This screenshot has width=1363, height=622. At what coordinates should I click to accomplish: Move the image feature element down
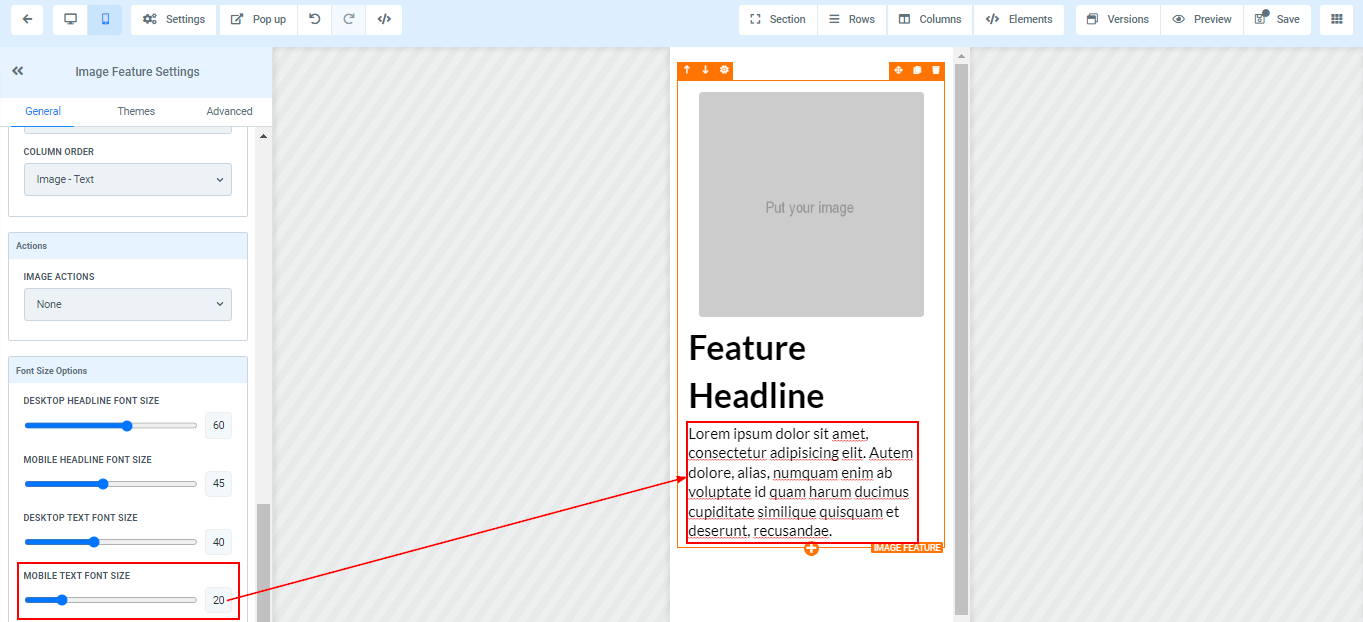(705, 70)
